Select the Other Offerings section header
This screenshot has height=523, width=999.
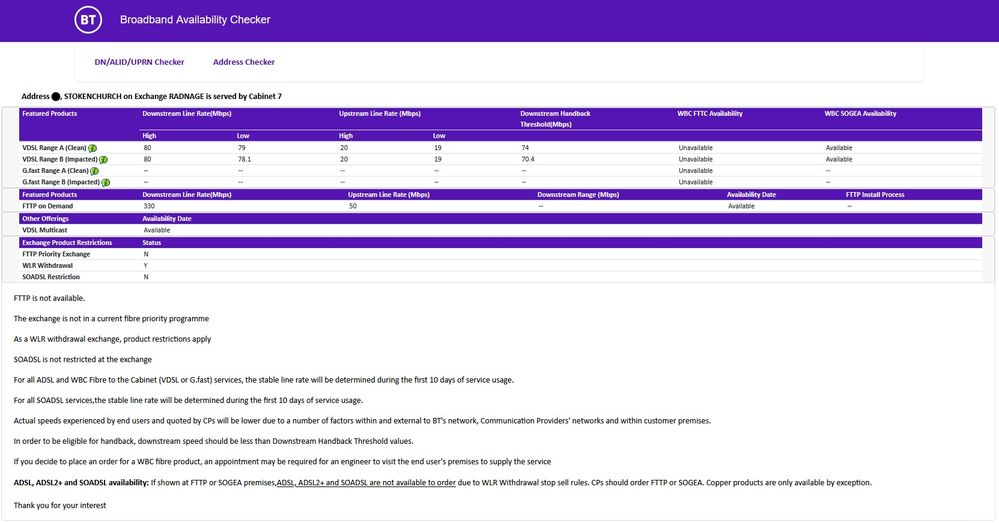[x=45, y=218]
